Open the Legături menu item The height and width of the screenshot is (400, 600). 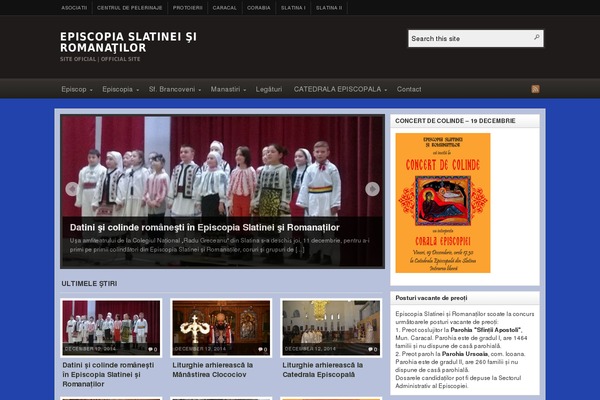(x=269, y=89)
